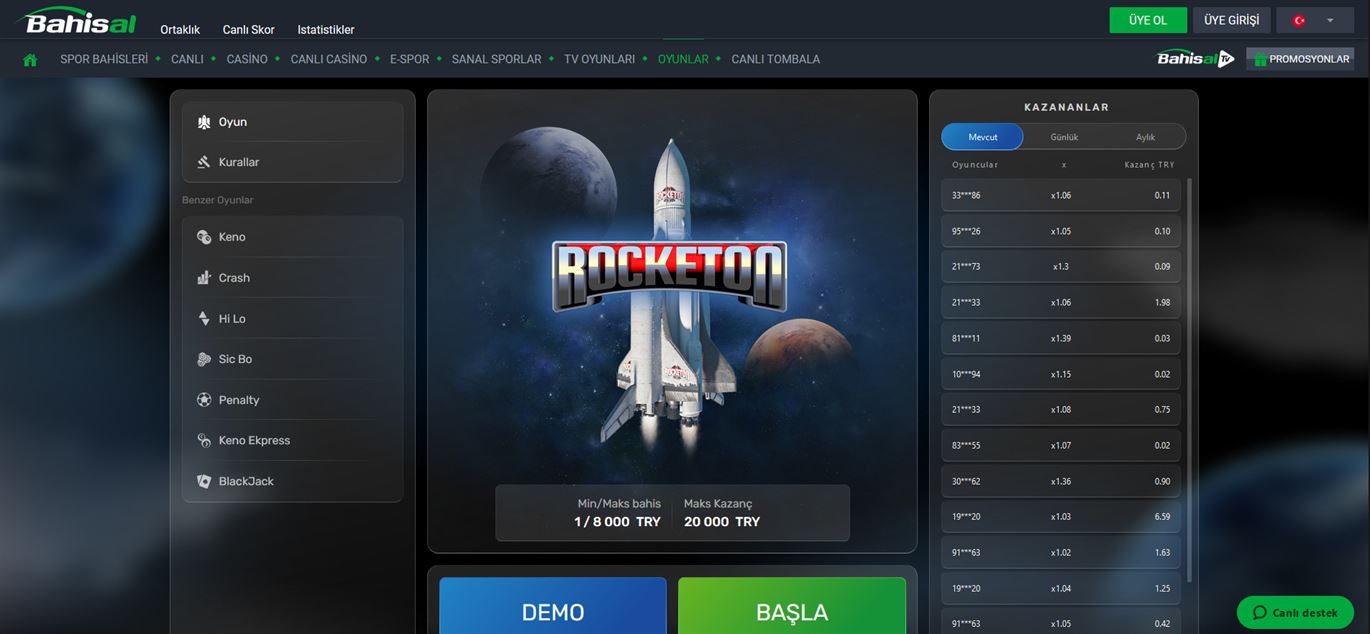This screenshot has width=1370, height=634.
Task: Open the CANLI CASİNO section
Action: coord(329,60)
